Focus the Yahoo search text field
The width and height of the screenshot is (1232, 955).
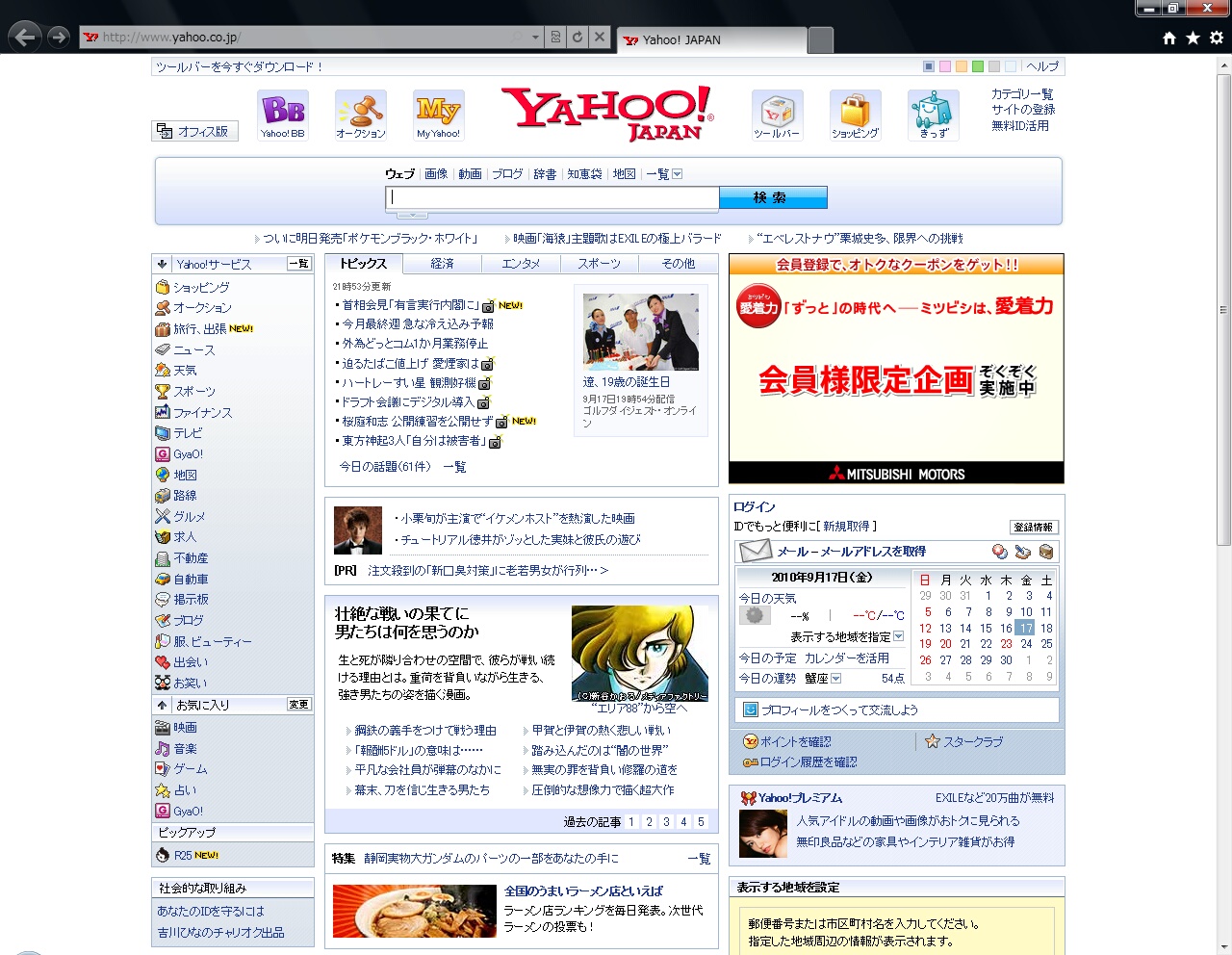[x=552, y=197]
